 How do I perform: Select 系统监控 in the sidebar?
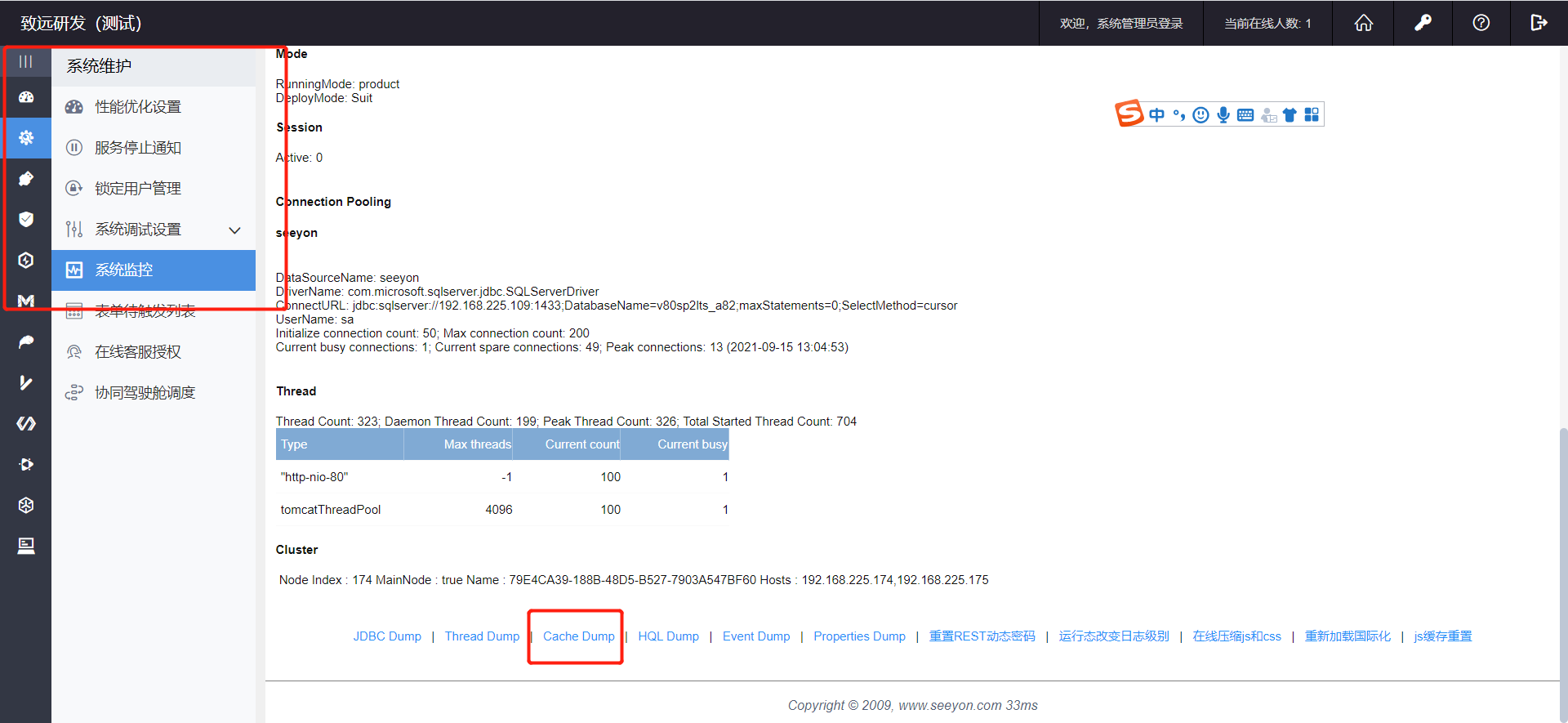154,270
